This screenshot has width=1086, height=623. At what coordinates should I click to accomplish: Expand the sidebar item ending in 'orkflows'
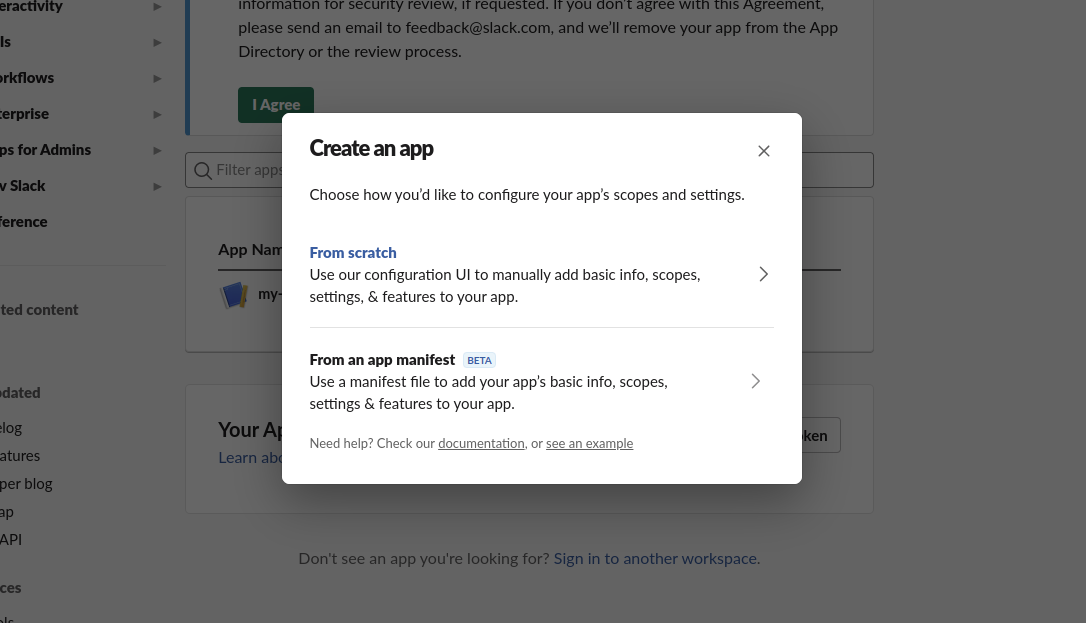tap(157, 78)
